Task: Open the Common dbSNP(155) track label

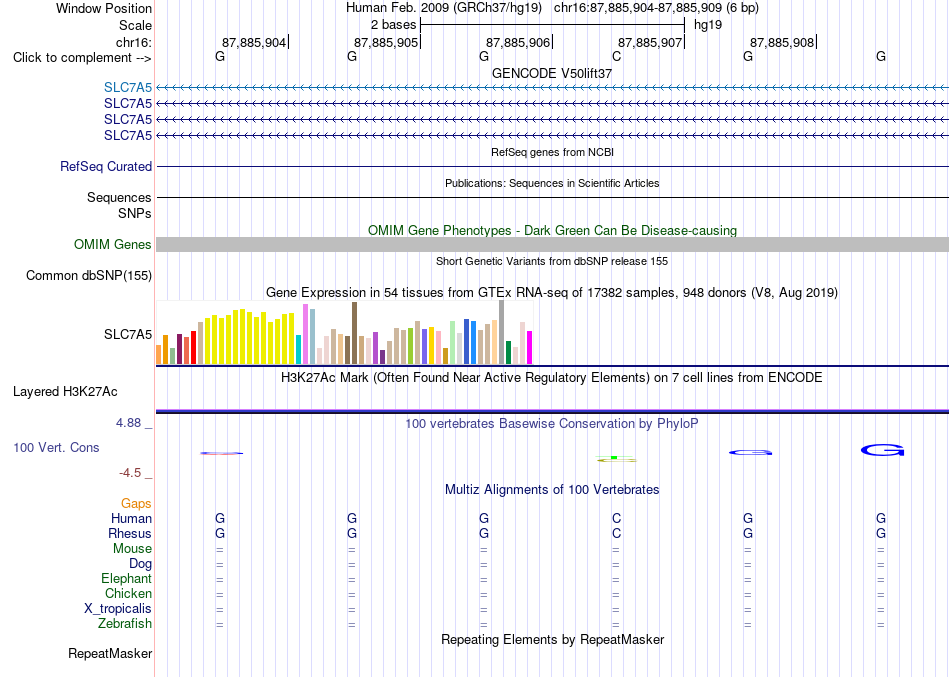Action: click(x=89, y=275)
